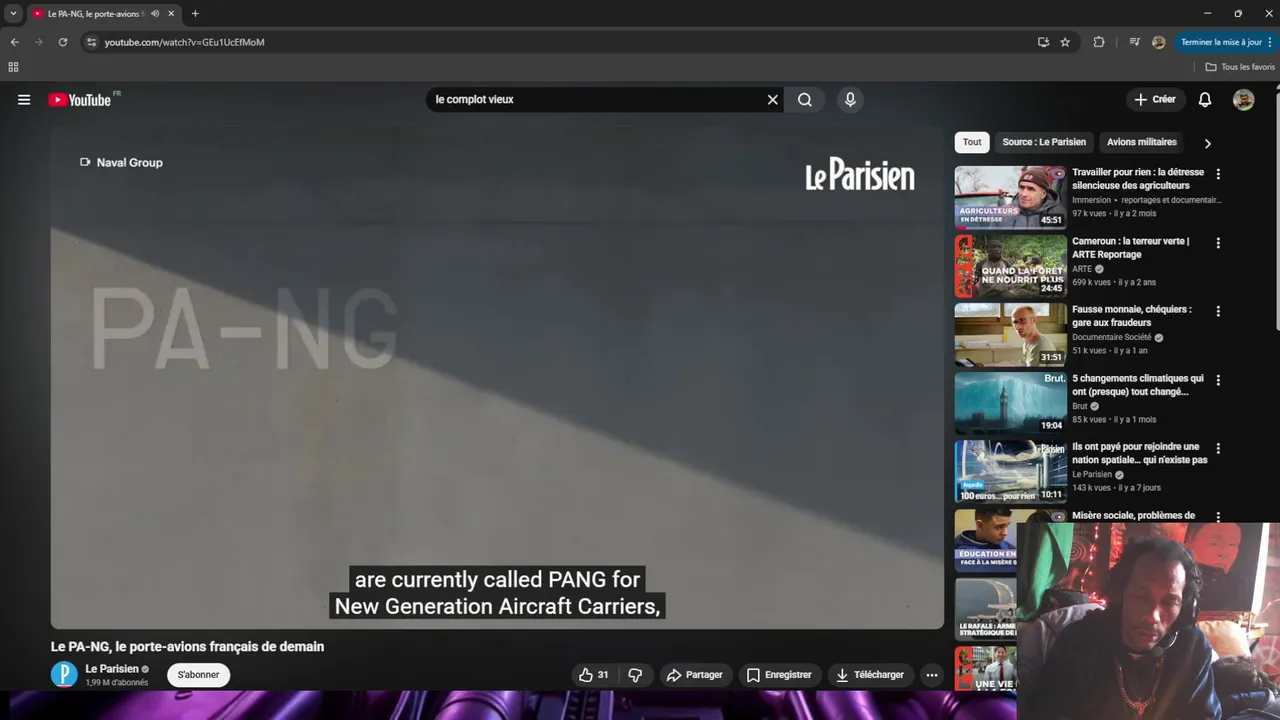The image size is (1280, 720).
Task: Open Fausse monnaie chéquiers thumbnail
Action: [x=1010, y=334]
